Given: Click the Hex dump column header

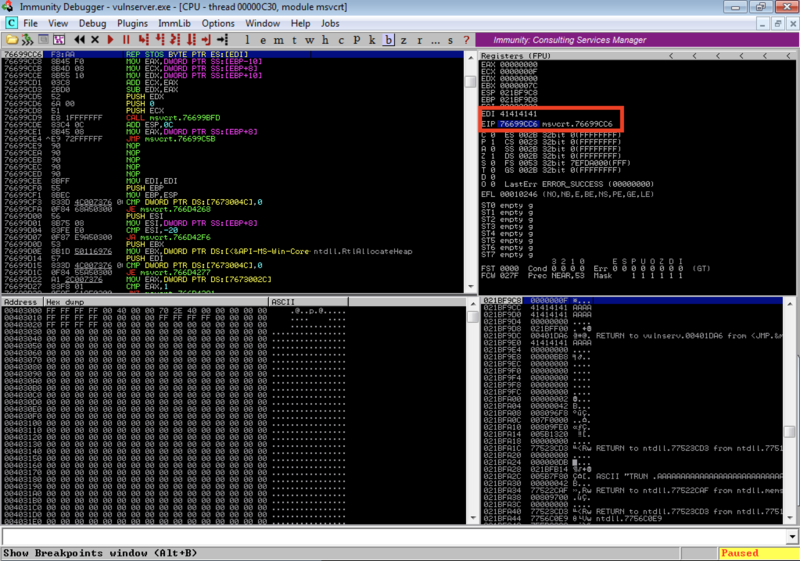Looking at the screenshot, I should [155, 302].
